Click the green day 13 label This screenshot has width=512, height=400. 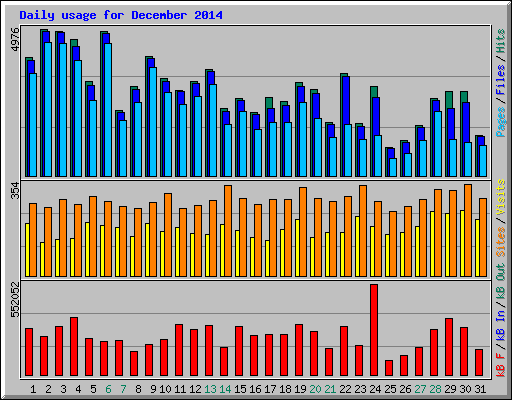pos(210,389)
